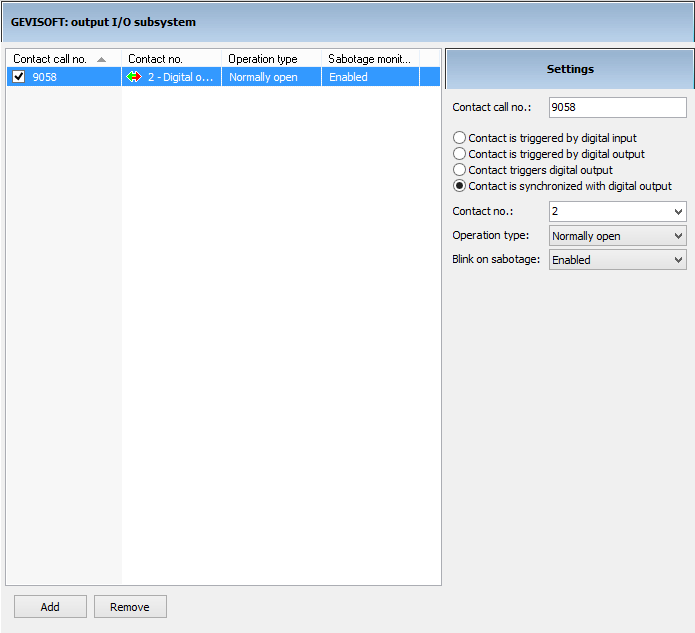Click the Contact no. column header
695x633 pixels.
[x=171, y=59]
